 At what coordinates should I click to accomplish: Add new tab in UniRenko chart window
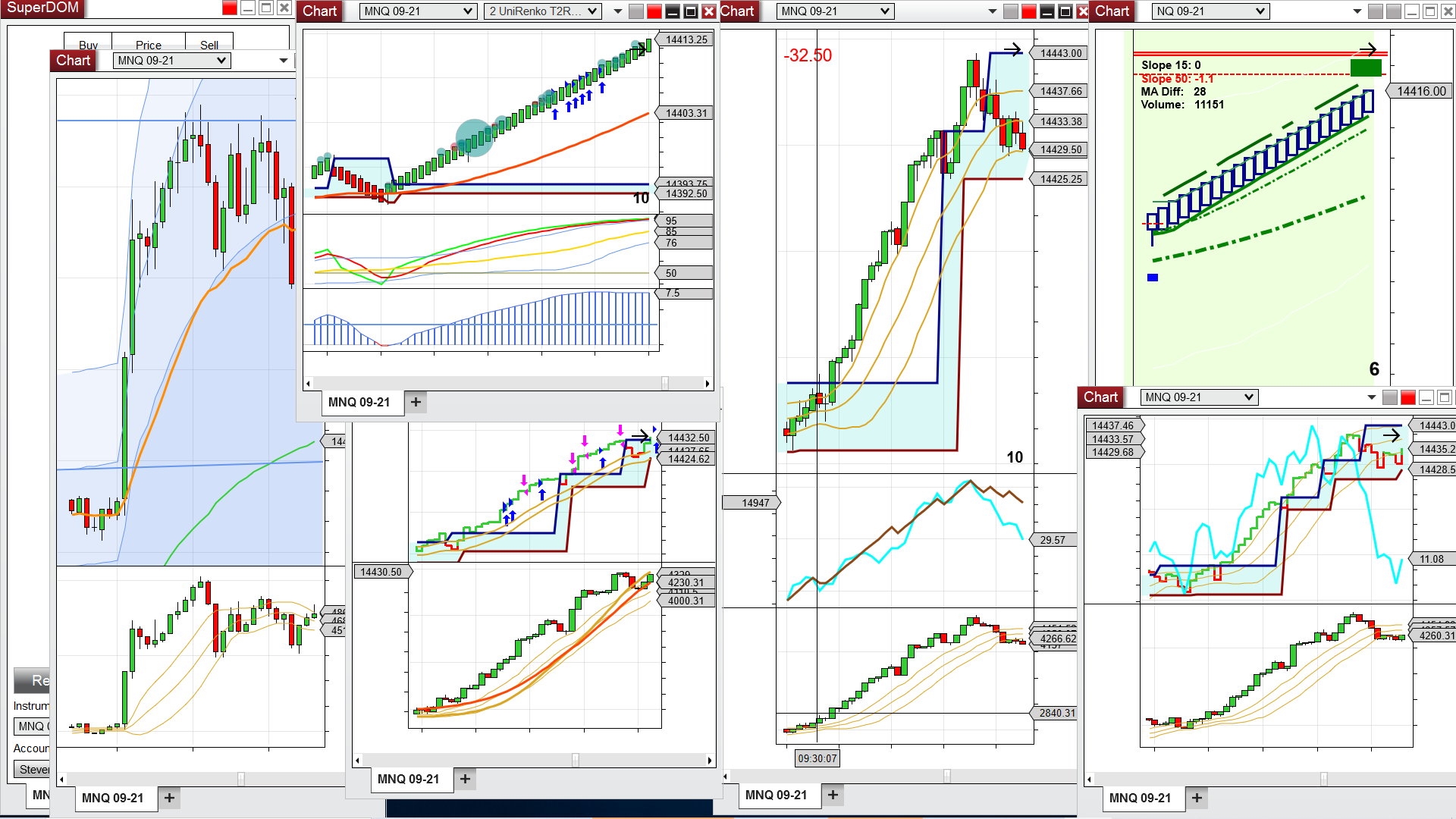click(416, 402)
